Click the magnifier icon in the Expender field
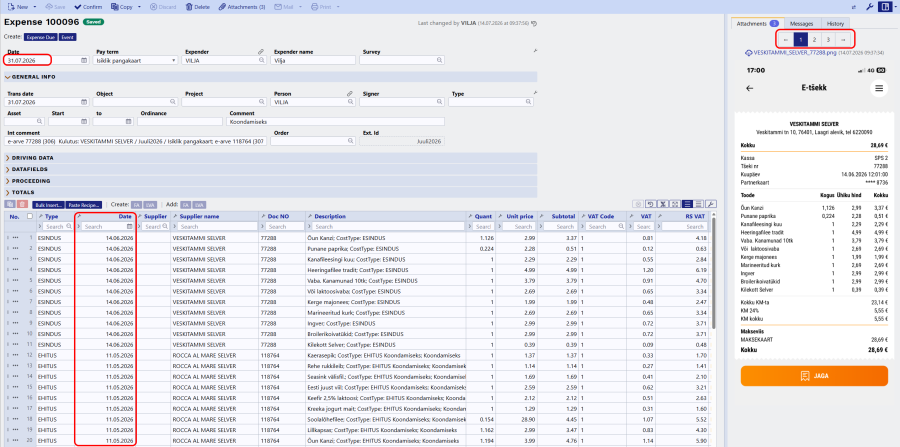Screen dimensions: 900x447 coord(262,60)
